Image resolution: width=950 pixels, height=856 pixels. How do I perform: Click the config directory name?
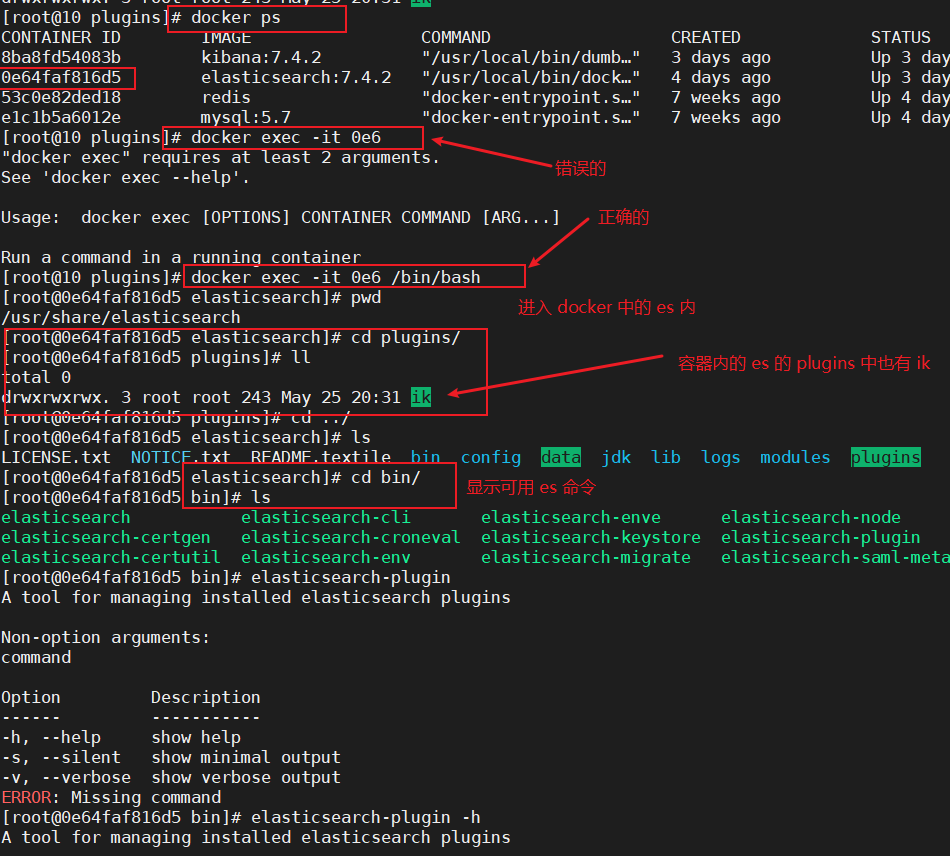point(491,457)
